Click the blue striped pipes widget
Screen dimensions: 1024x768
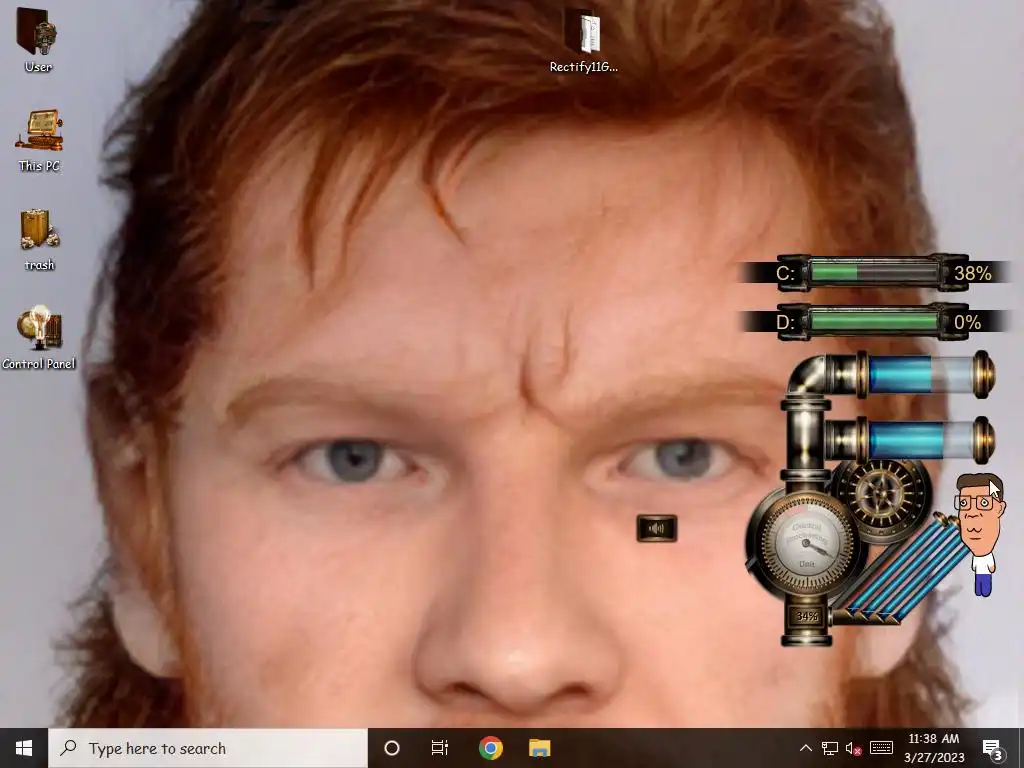coord(904,569)
